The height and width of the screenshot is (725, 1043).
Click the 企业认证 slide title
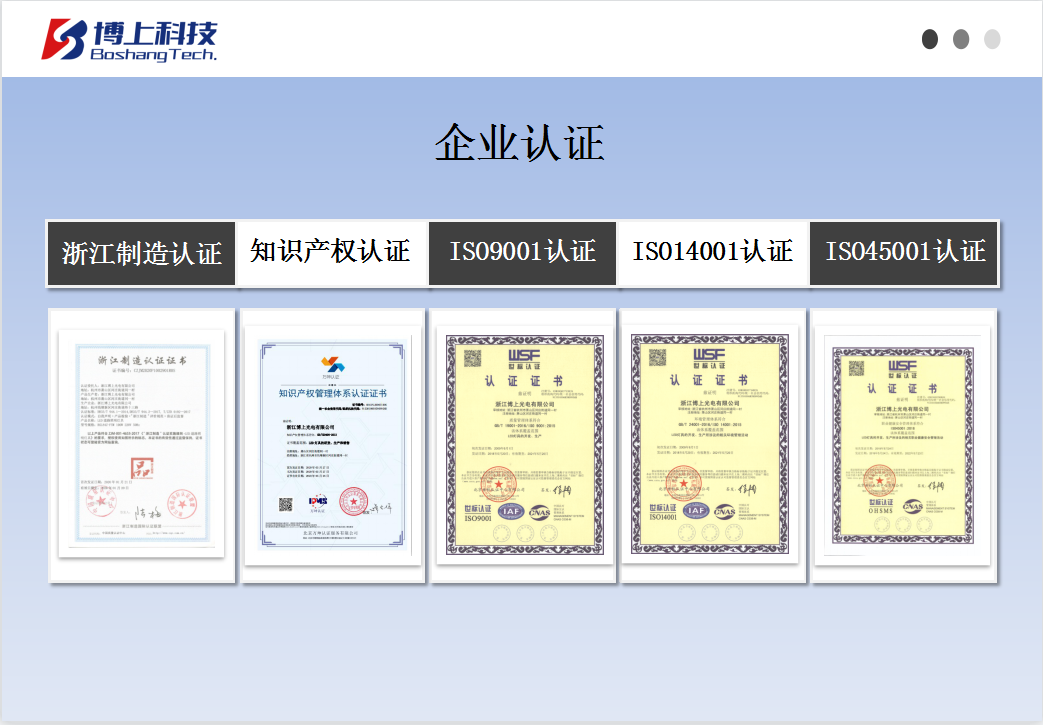pyautogui.click(x=520, y=143)
